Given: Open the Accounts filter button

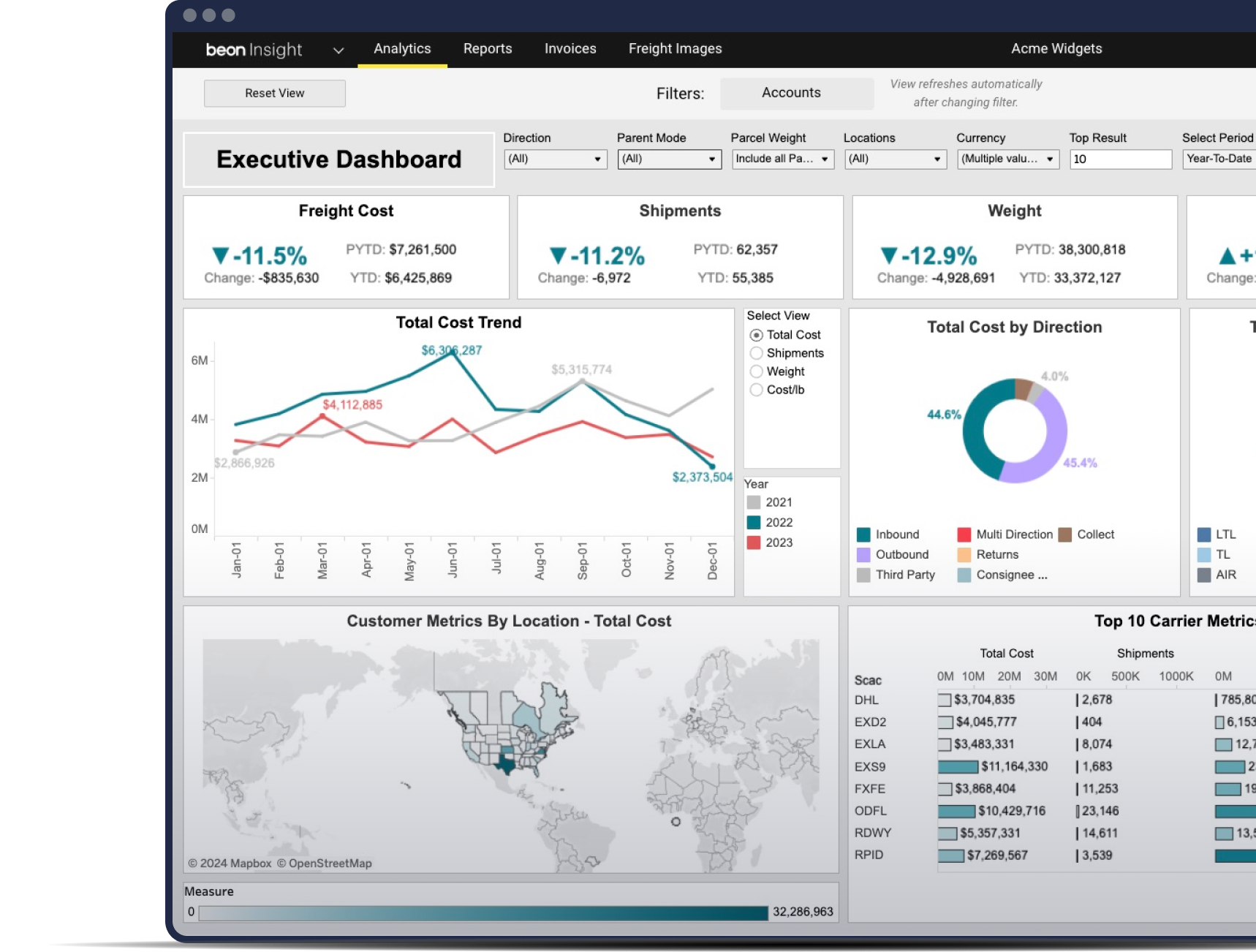Looking at the screenshot, I should click(x=796, y=94).
